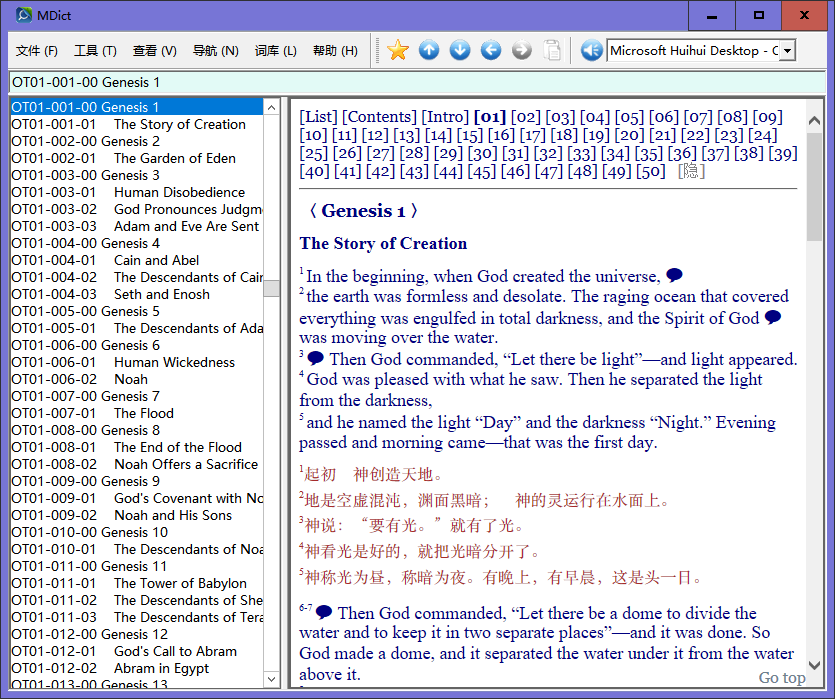This screenshot has height=699, width=835.
Task: Jump to chapter [02] link
Action: click(526, 117)
